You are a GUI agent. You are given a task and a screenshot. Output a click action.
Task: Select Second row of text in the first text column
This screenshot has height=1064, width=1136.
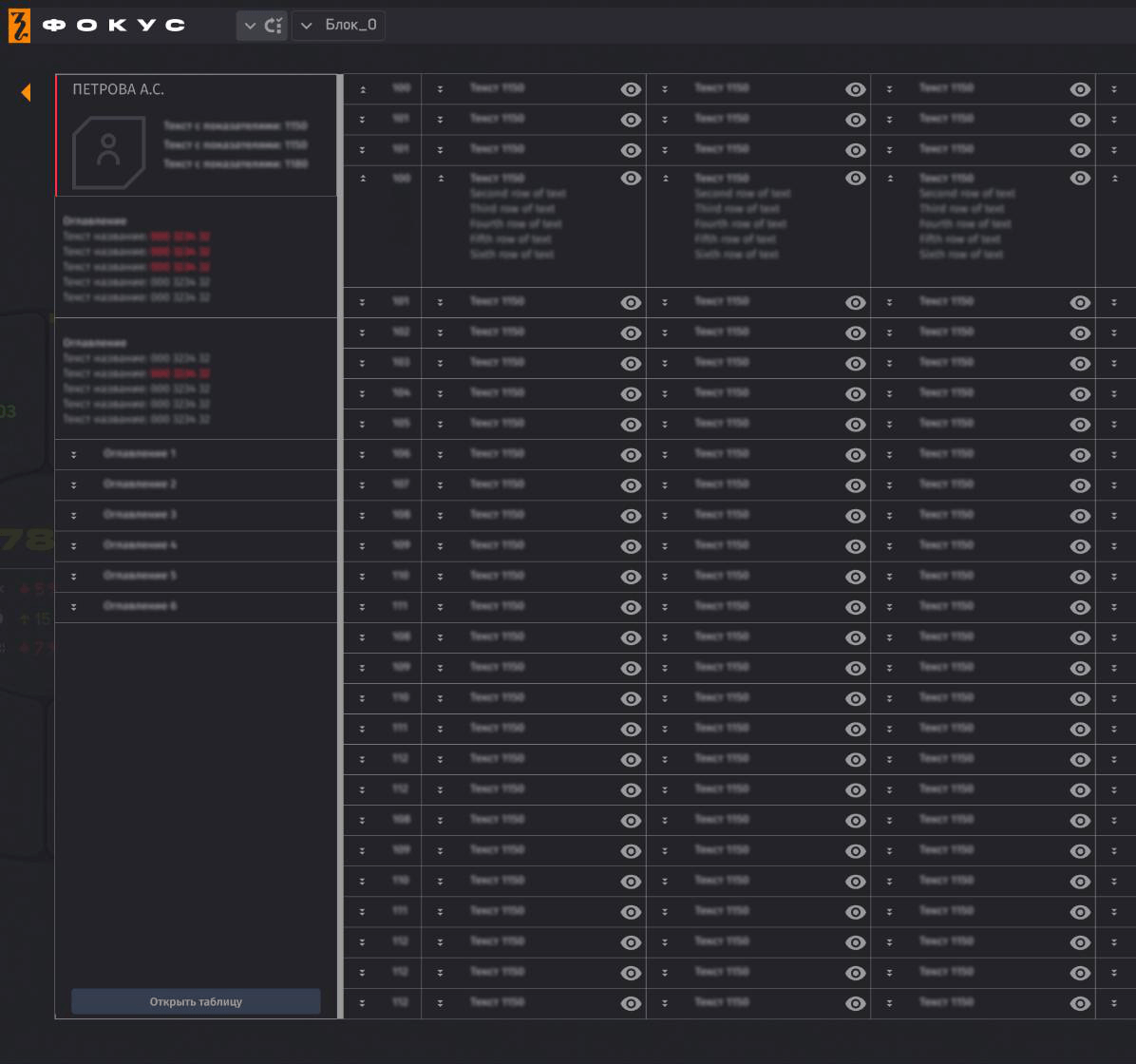click(x=518, y=194)
